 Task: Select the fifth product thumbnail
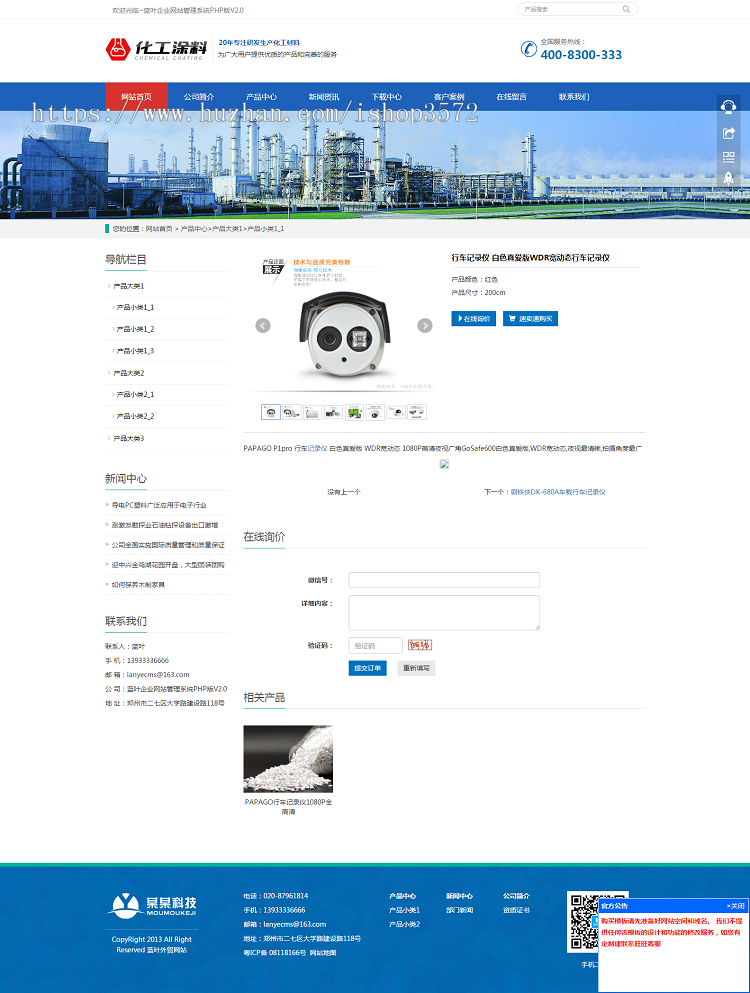354,412
